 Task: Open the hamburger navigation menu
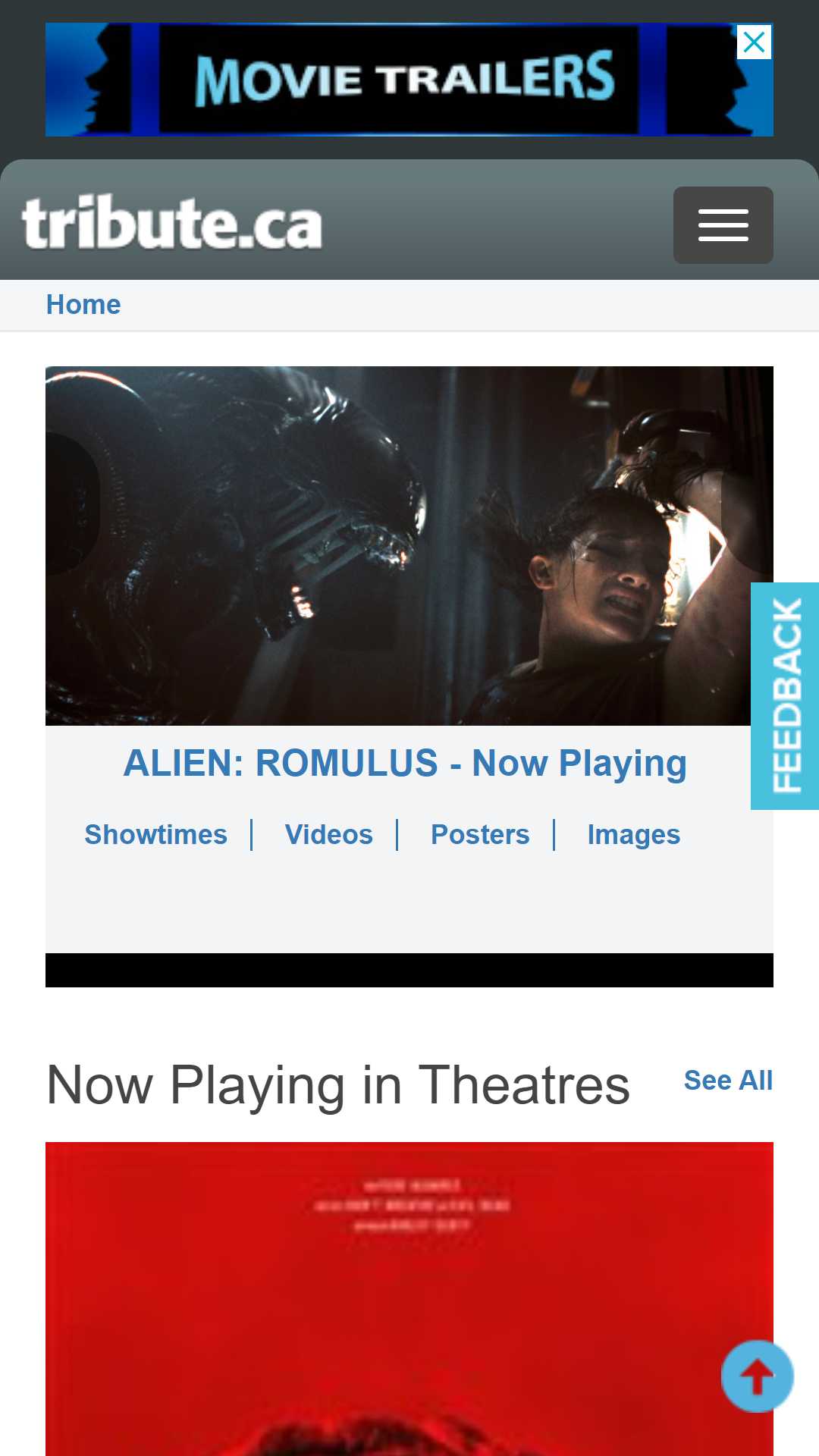pyautogui.click(x=723, y=225)
